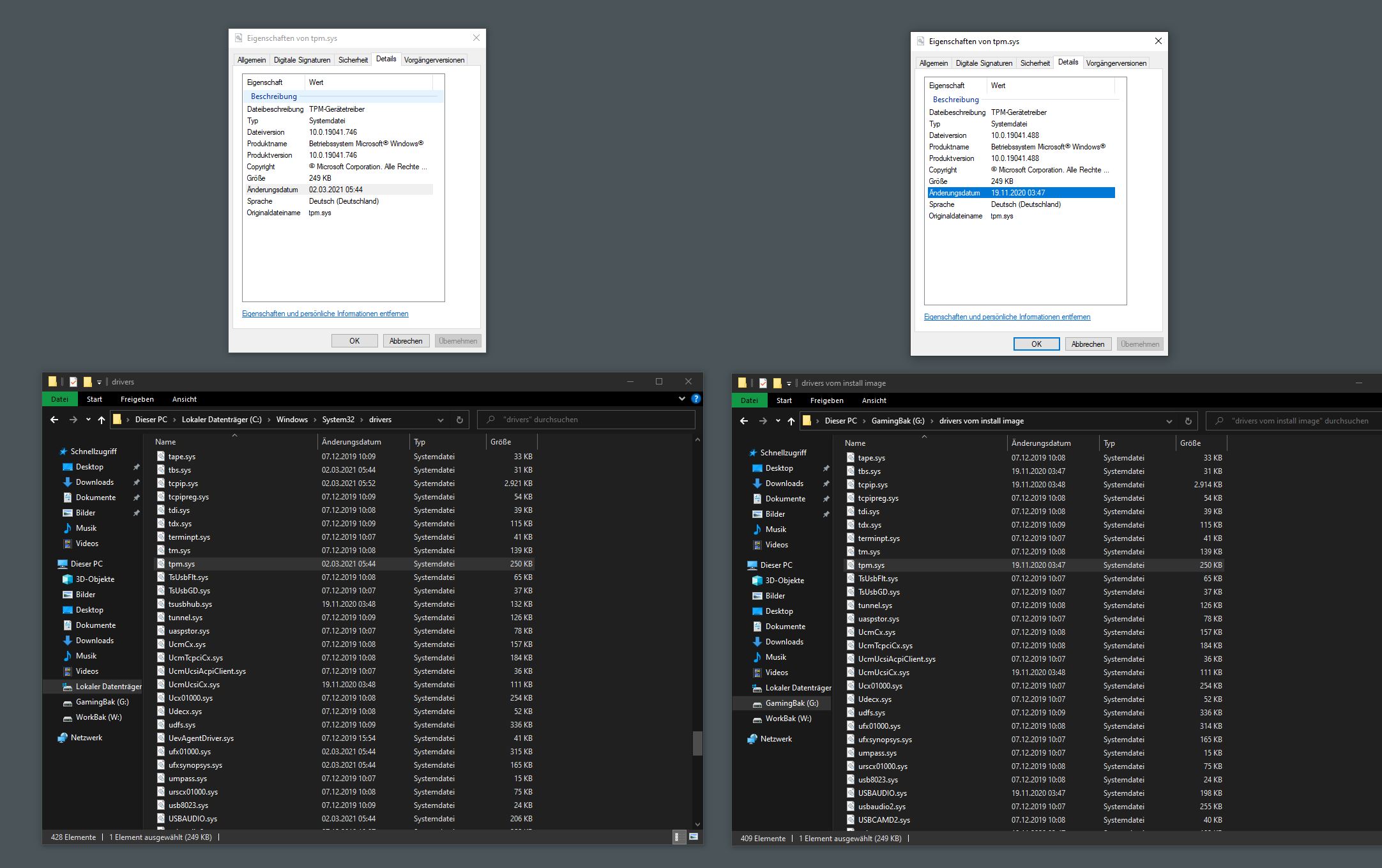Viewport: 1382px width, 868px height.
Task: Open Videos under Dieser PC in install image sidebar
Action: pos(777,673)
